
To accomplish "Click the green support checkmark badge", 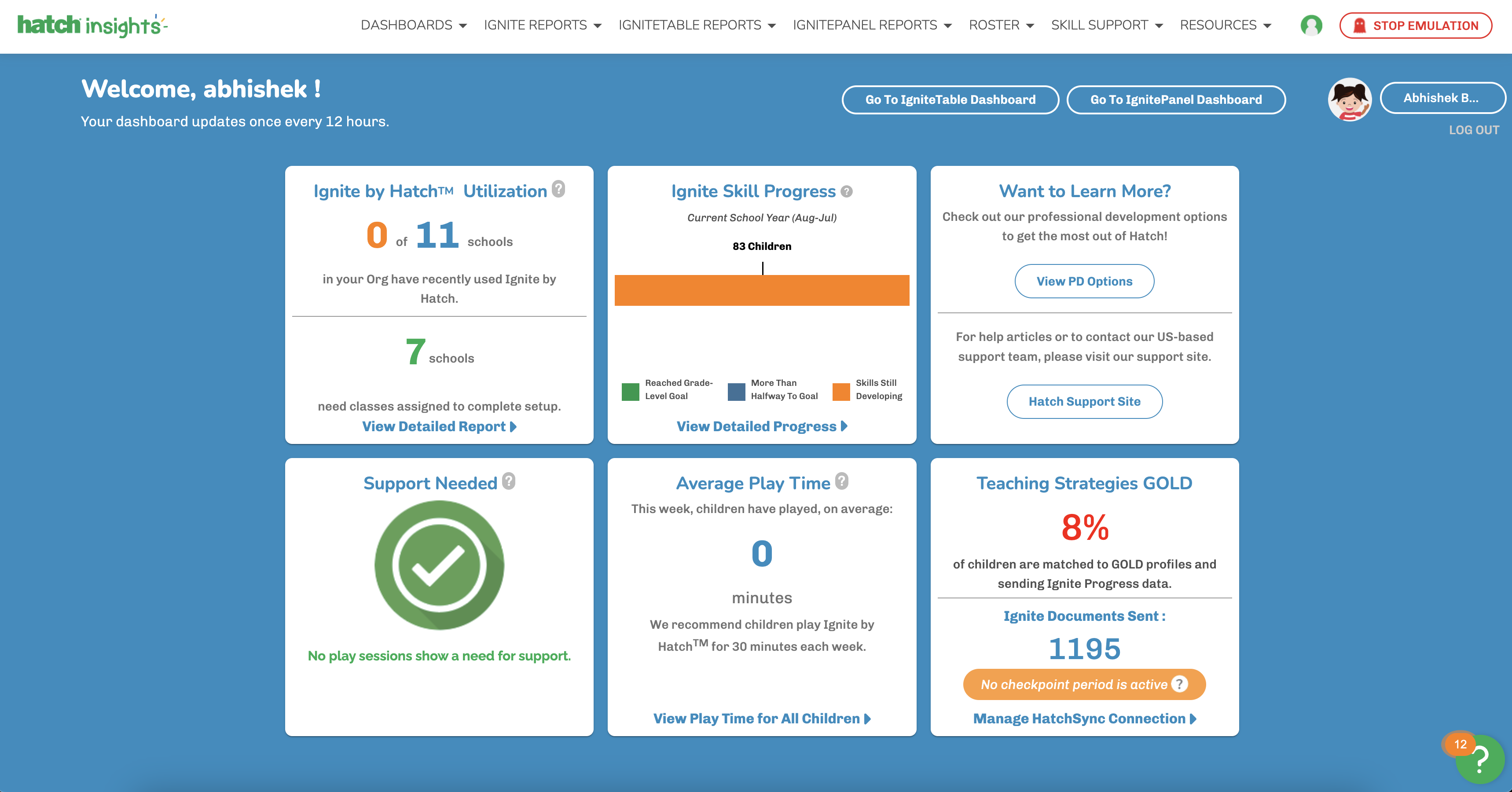I will click(x=439, y=565).
